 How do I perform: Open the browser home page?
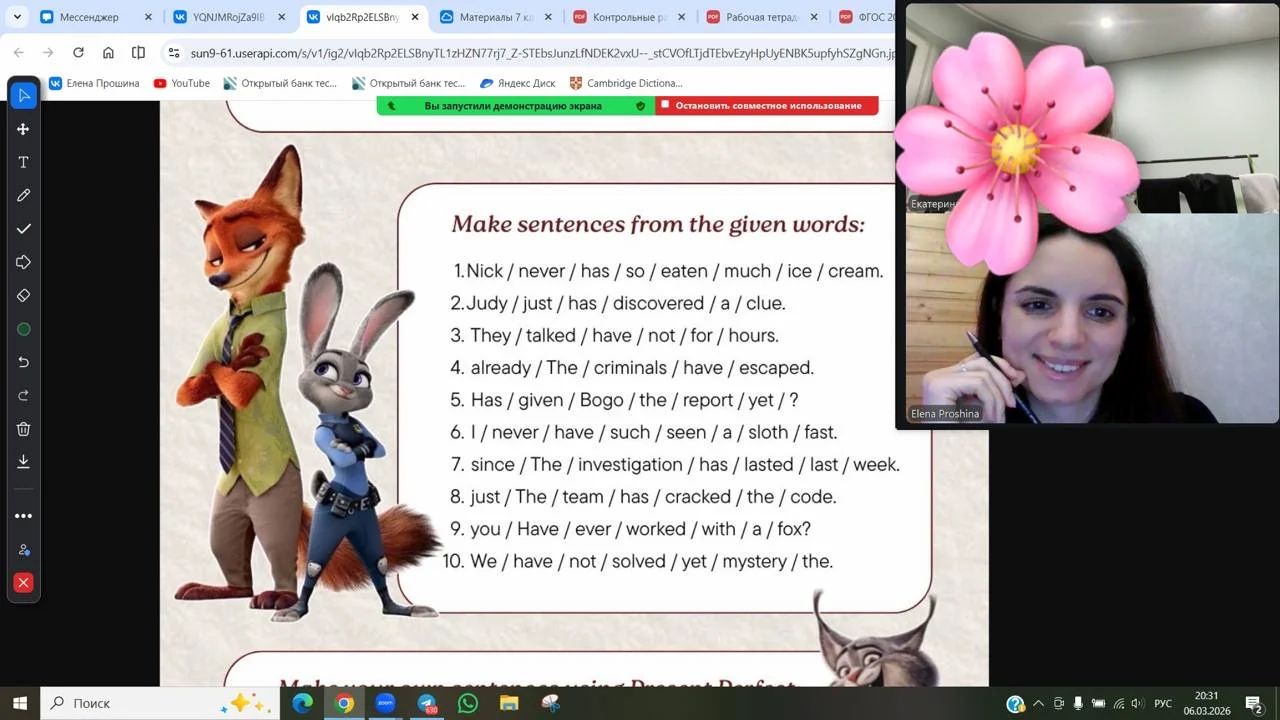click(x=108, y=52)
